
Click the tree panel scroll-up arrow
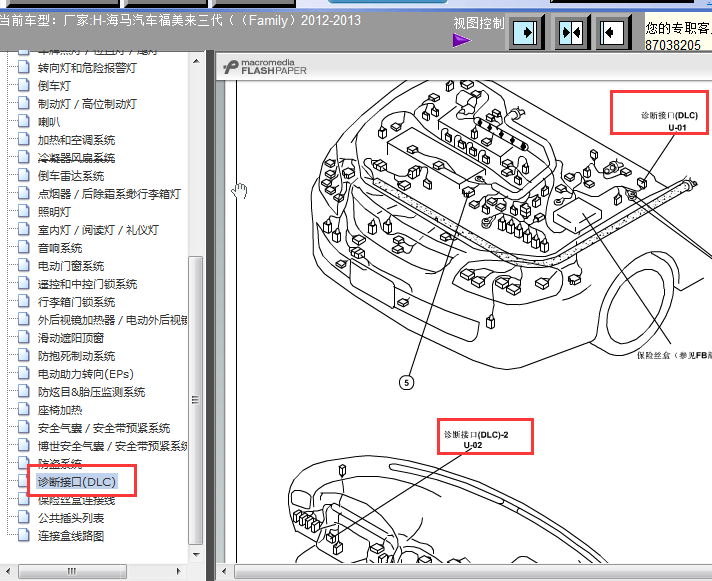pyautogui.click(x=196, y=61)
